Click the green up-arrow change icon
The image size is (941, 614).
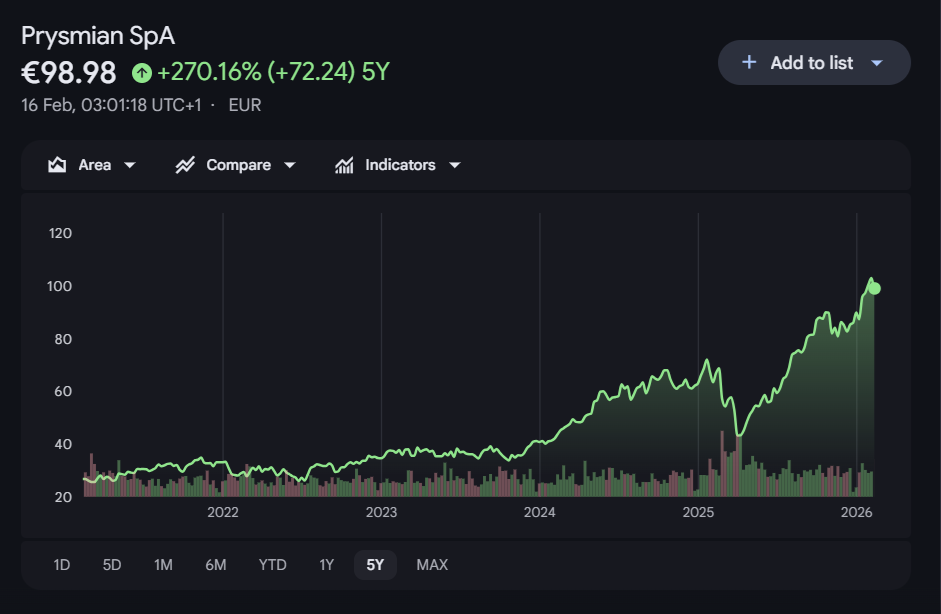142,73
